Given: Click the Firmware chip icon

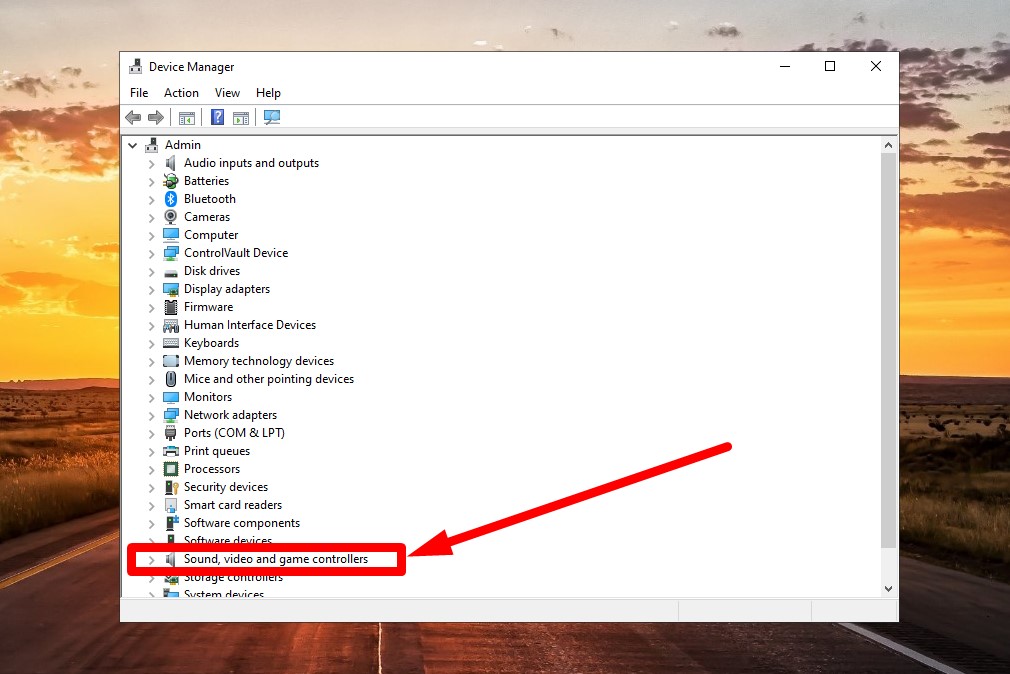Looking at the screenshot, I should coord(171,307).
